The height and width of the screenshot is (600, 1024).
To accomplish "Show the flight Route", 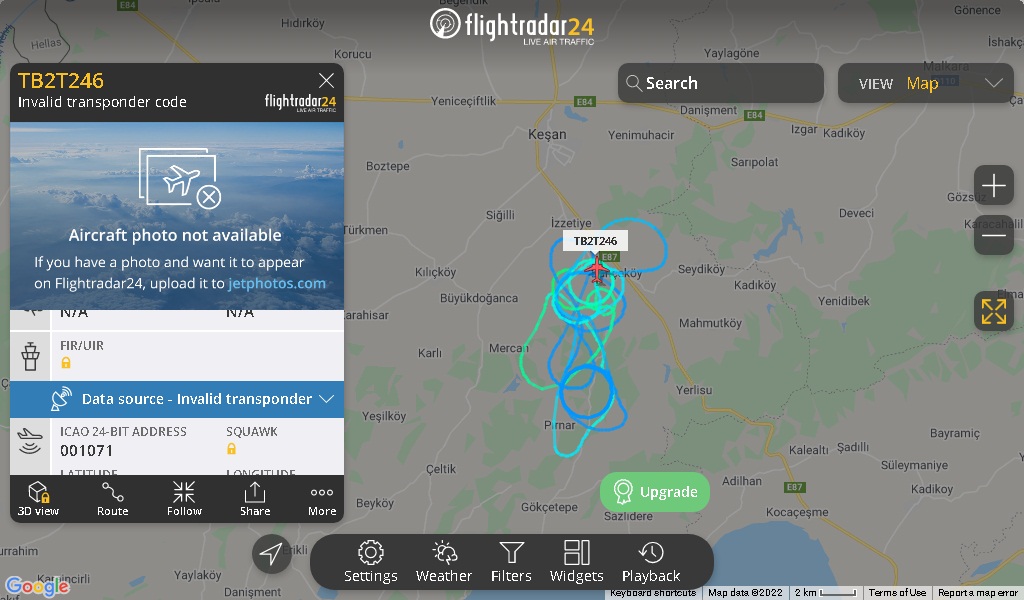I will pyautogui.click(x=112, y=499).
